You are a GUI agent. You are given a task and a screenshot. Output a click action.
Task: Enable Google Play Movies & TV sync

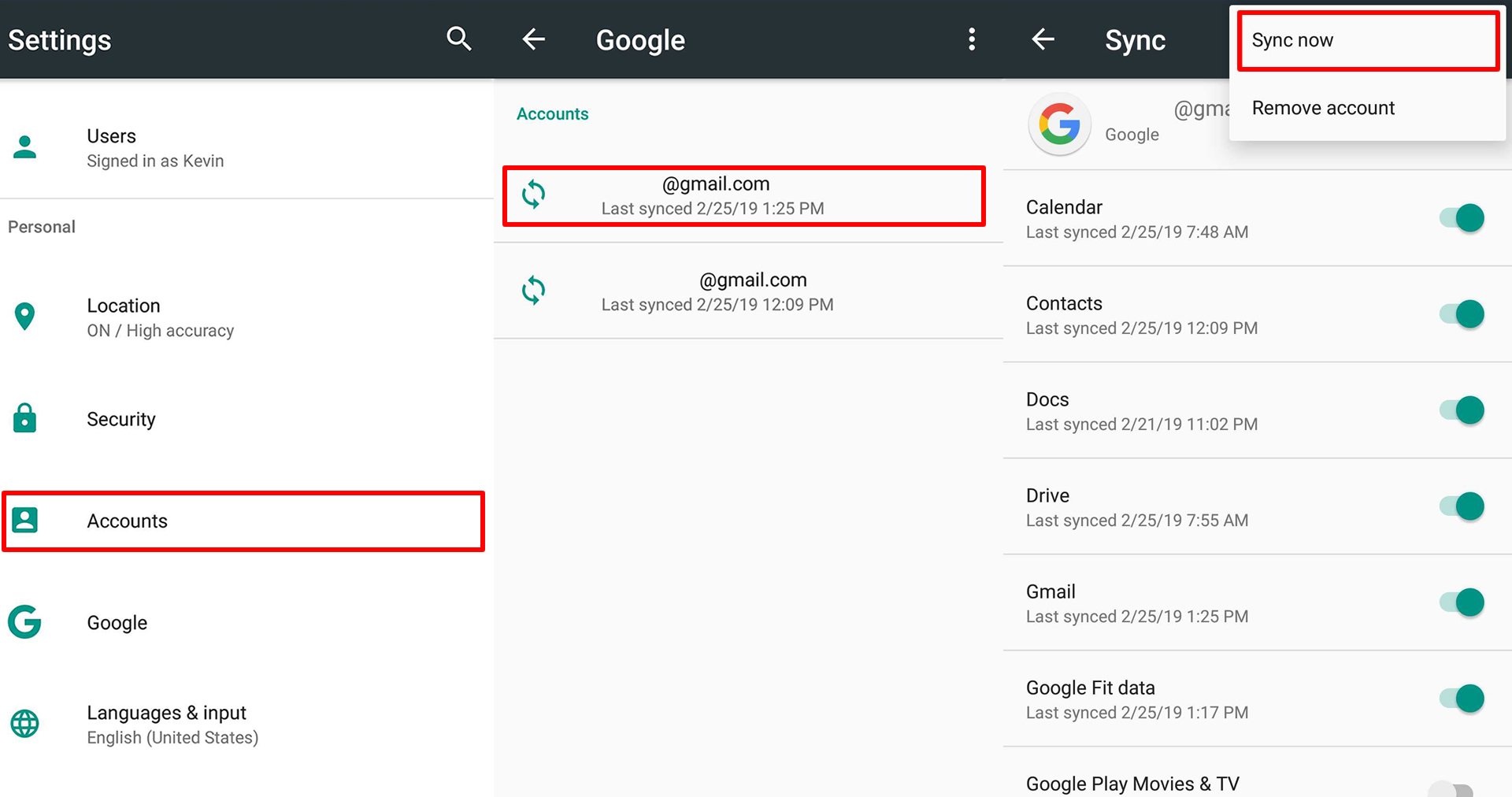coord(1451,789)
